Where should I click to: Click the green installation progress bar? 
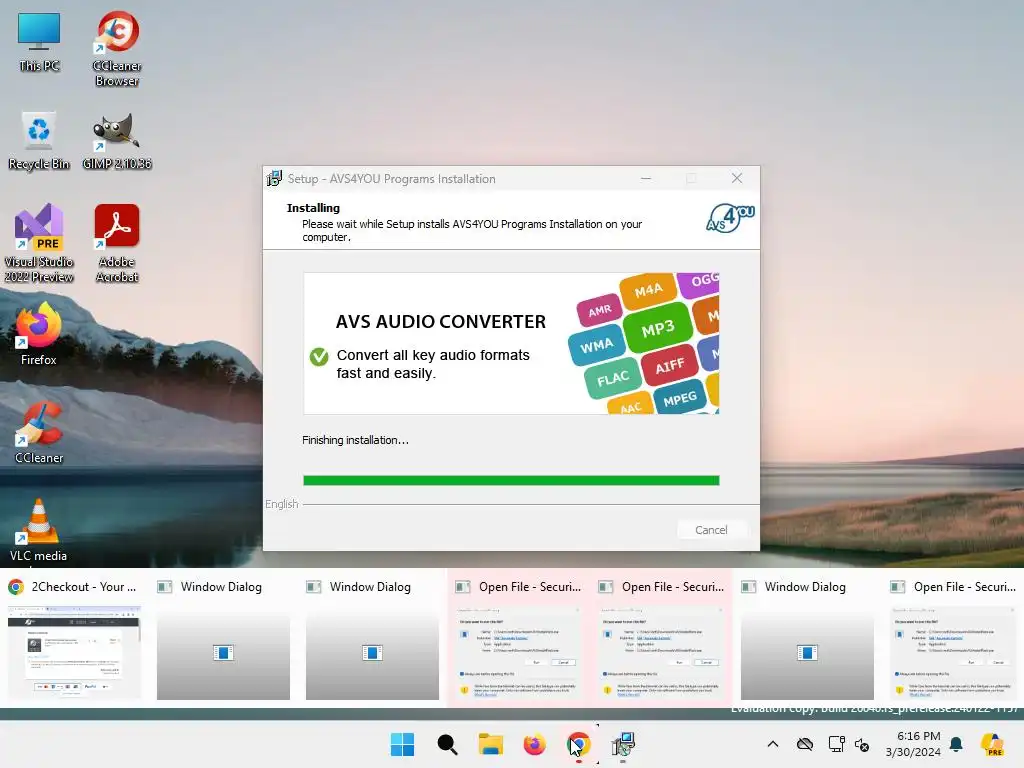[x=511, y=481]
